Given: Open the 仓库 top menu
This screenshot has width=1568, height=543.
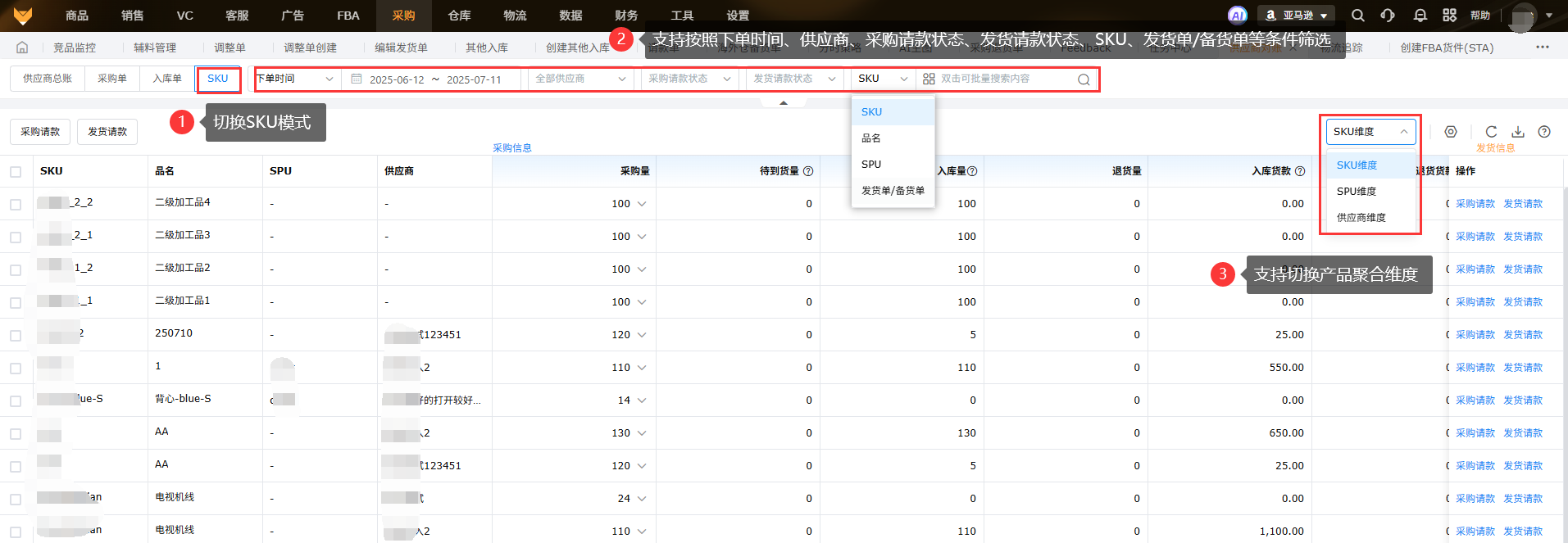Looking at the screenshot, I should tap(459, 16).
